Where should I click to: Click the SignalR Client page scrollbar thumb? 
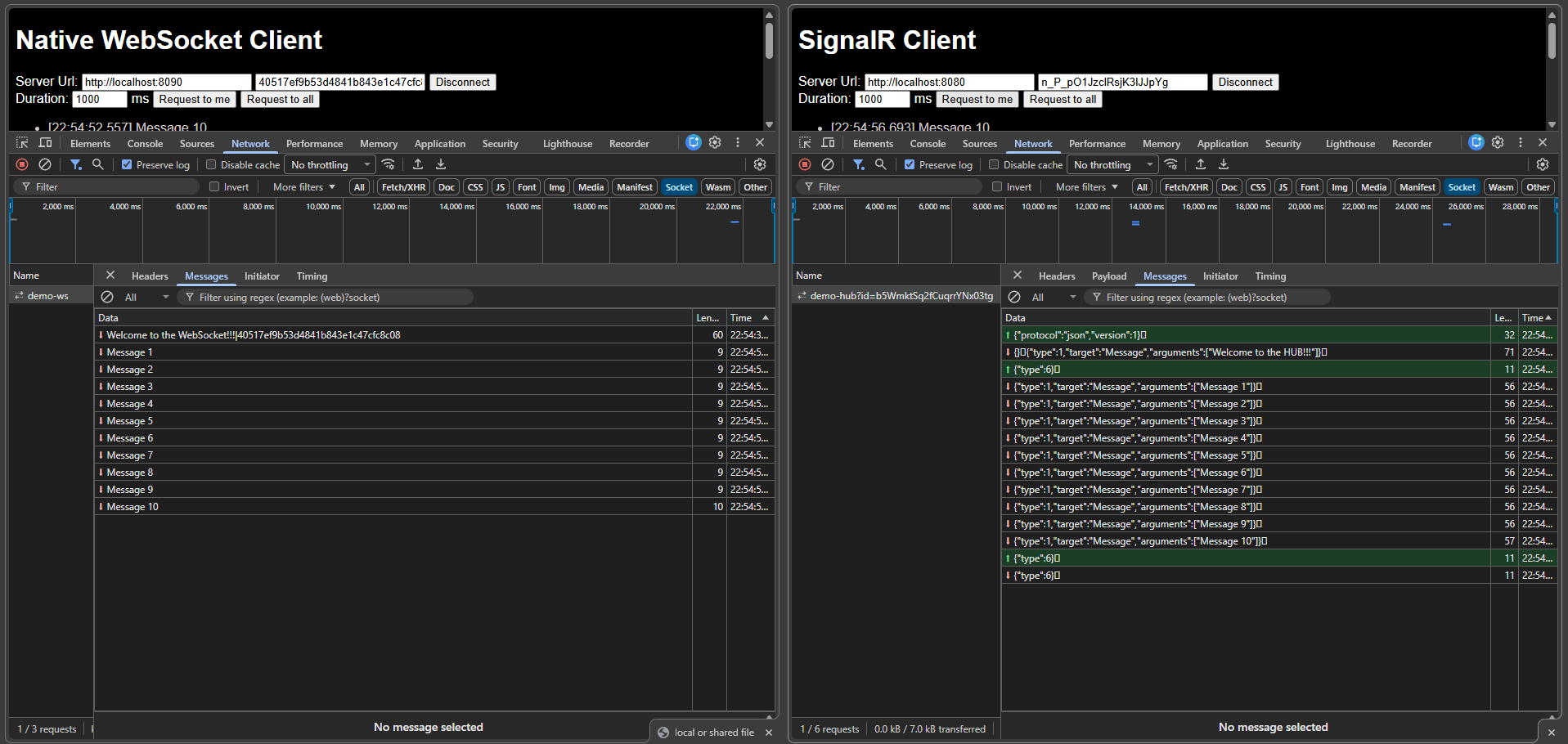click(1552, 40)
